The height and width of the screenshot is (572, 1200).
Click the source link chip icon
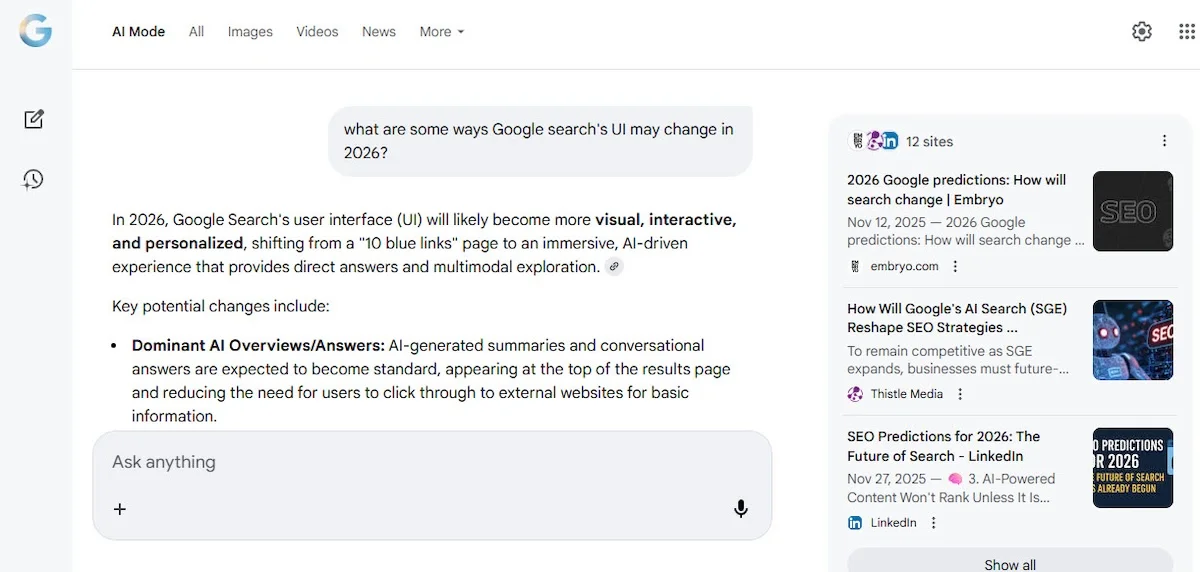[614, 267]
